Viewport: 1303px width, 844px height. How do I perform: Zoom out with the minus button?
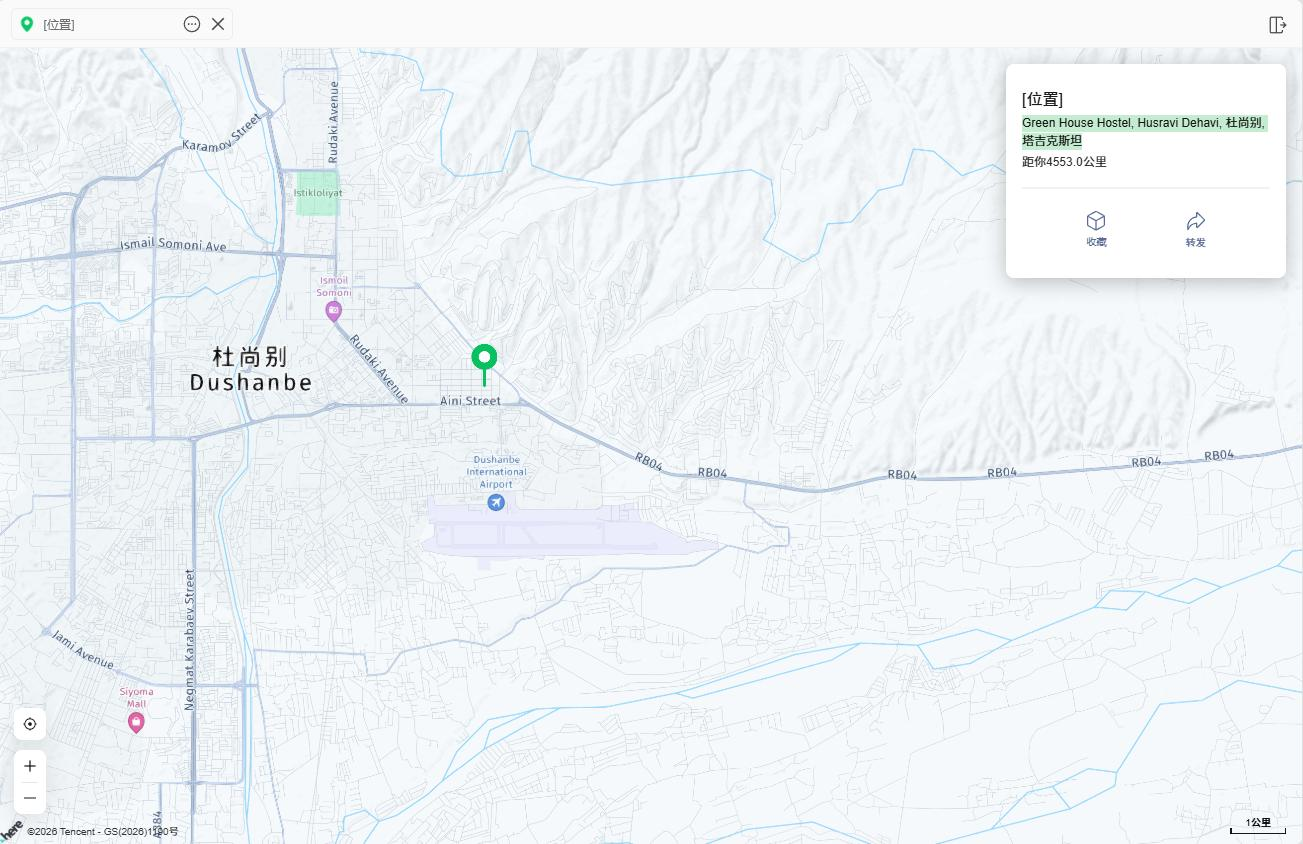[30, 798]
